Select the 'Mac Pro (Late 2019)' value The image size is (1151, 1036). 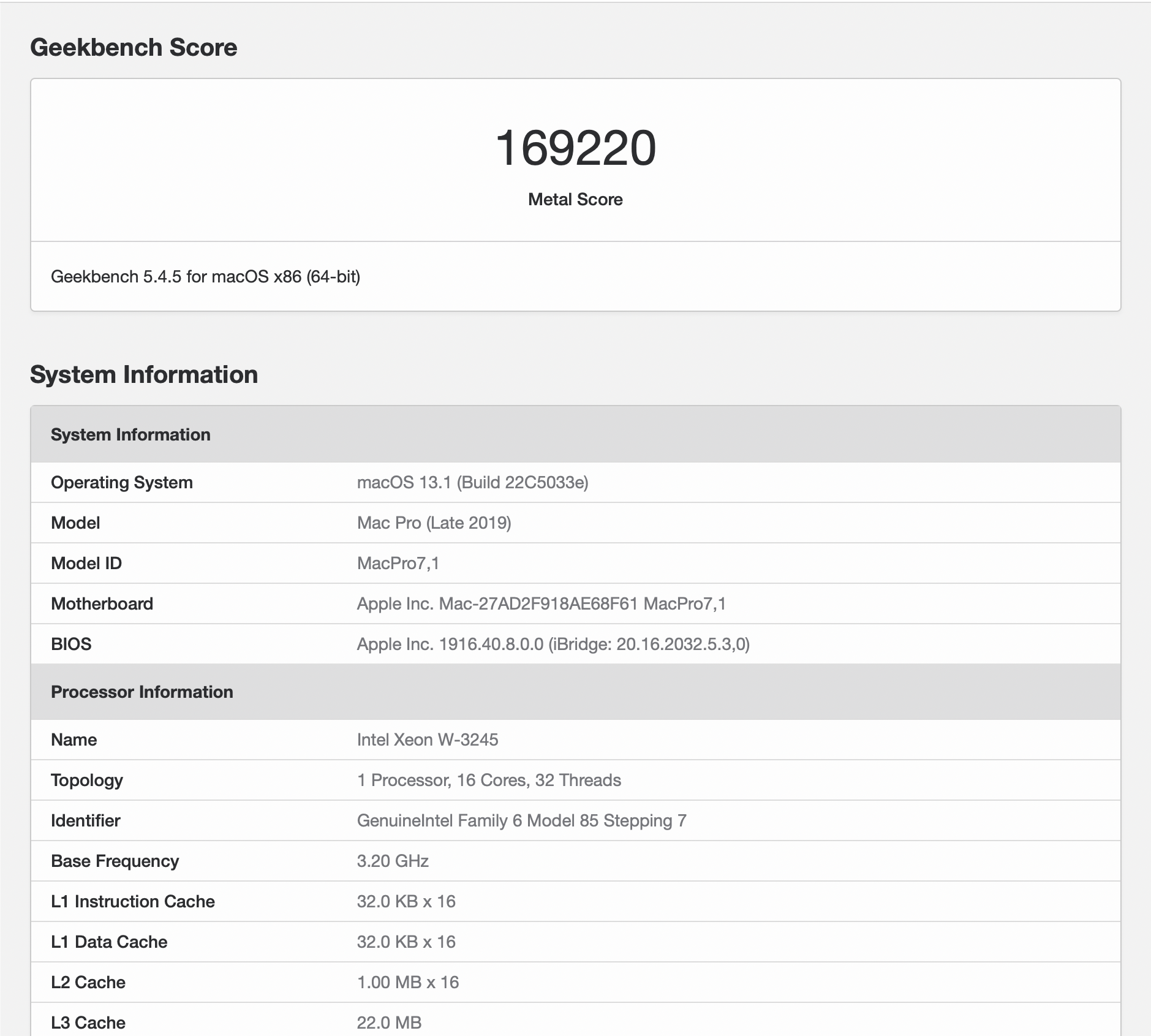[434, 523]
